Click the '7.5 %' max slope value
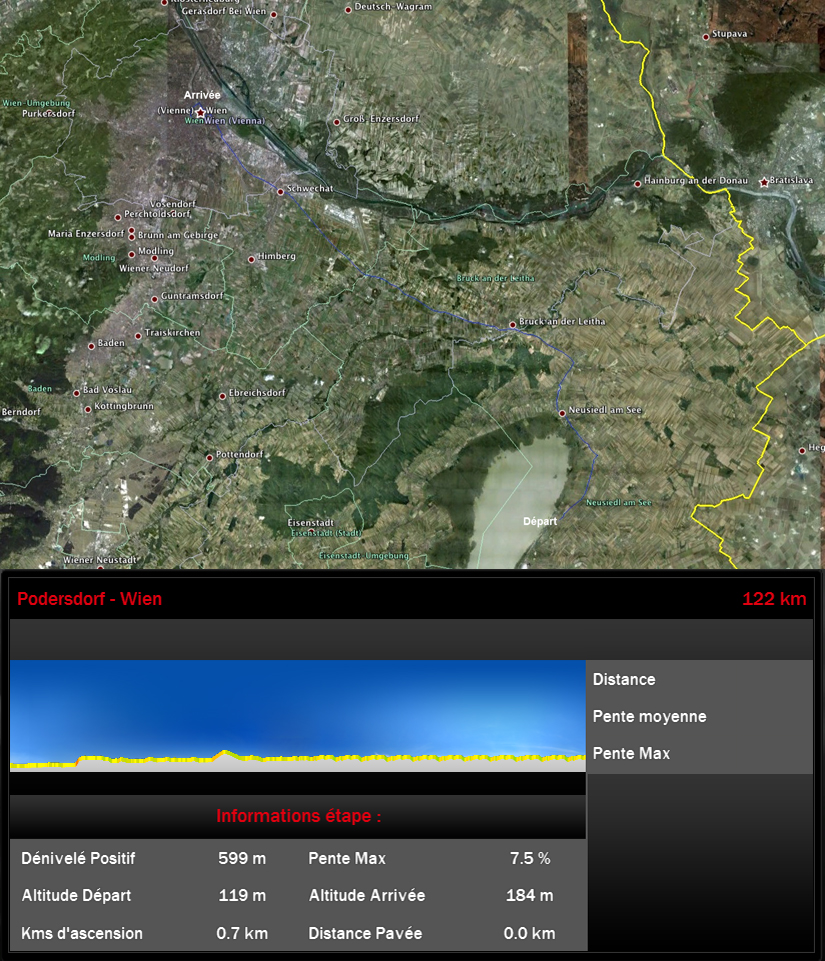Image resolution: width=825 pixels, height=961 pixels. click(530, 858)
